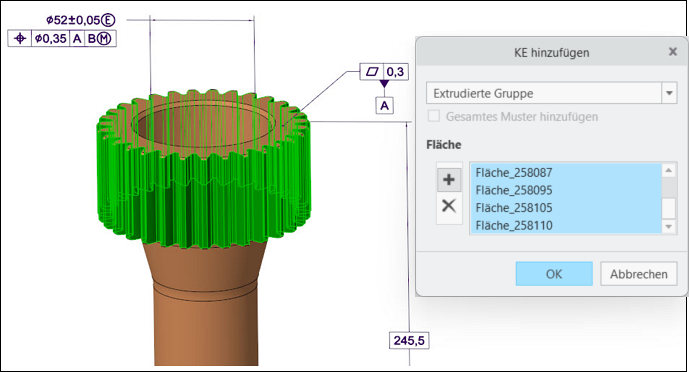The image size is (689, 372).
Task: Cancel with the Abbrechen button
Action: point(638,274)
